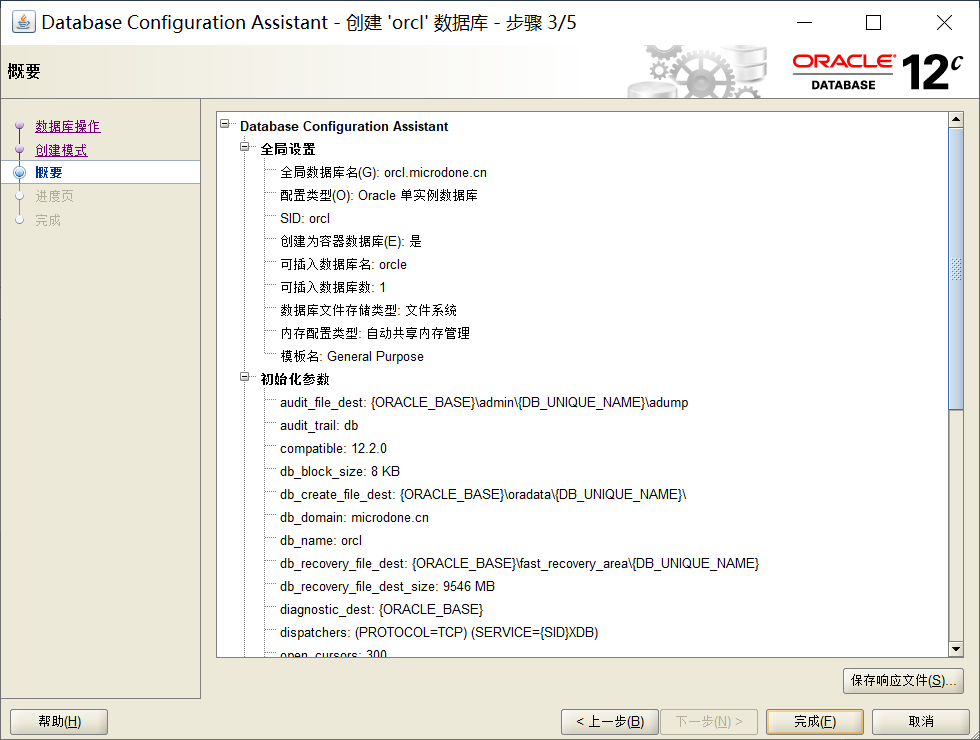This screenshot has width=980, height=740.
Task: Maximize the Database Configuration Assistant window
Action: coord(874,22)
